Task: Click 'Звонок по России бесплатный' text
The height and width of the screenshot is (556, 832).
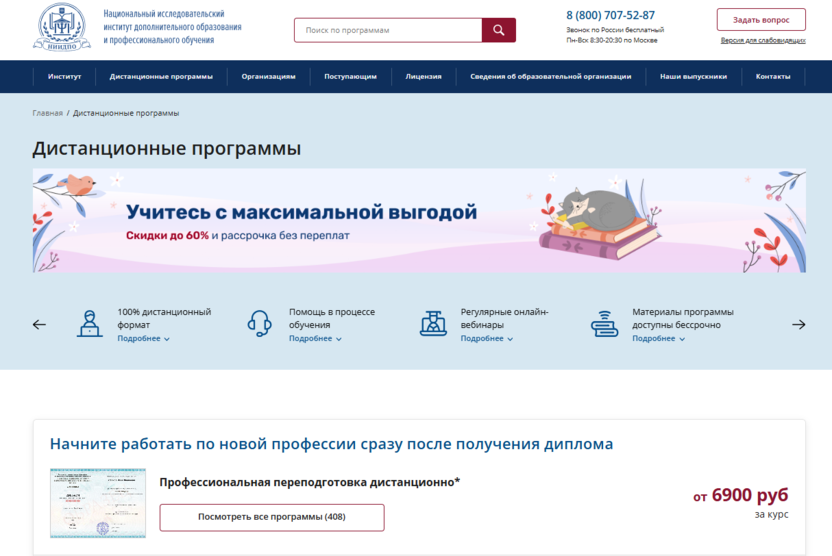Action: pos(615,30)
